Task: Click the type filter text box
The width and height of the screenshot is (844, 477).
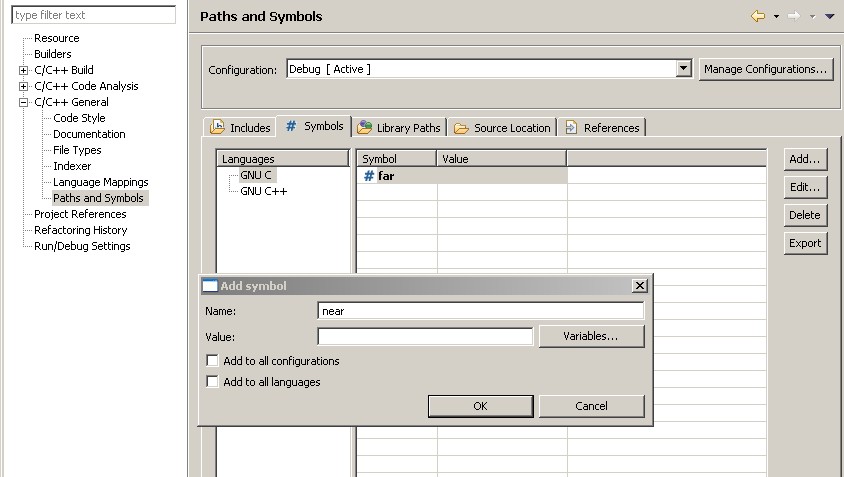Action: [x=94, y=15]
